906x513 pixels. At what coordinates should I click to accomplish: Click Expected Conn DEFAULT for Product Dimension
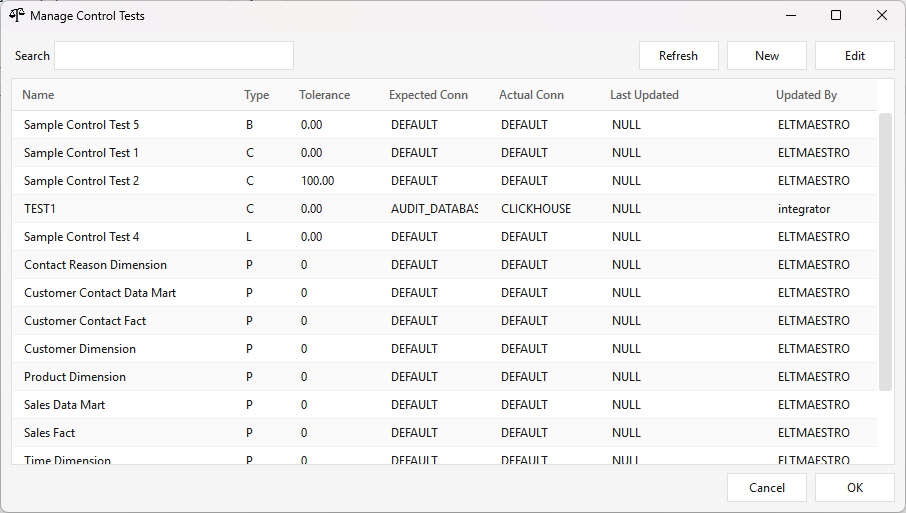(x=414, y=377)
